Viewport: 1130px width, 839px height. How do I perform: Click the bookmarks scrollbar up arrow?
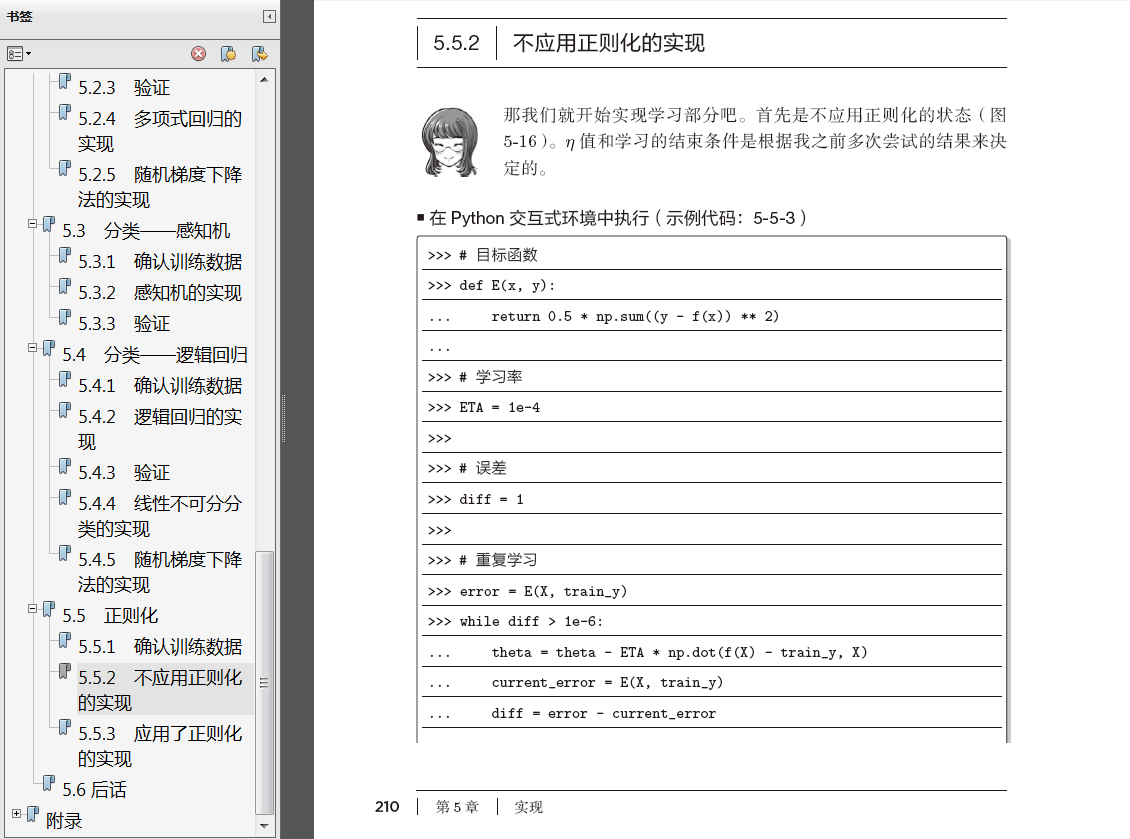pyautogui.click(x=264, y=79)
